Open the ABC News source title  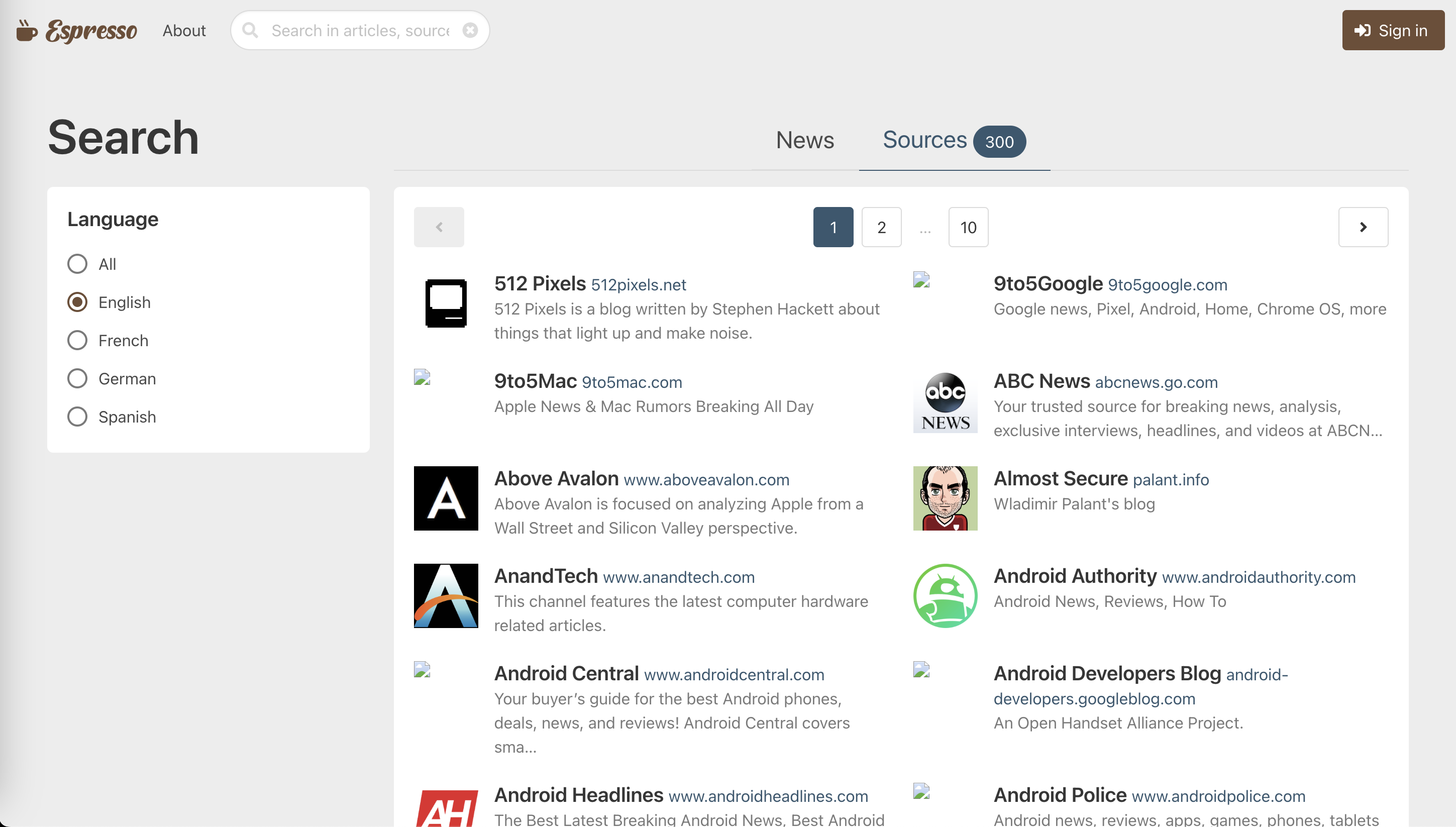pos(1042,380)
